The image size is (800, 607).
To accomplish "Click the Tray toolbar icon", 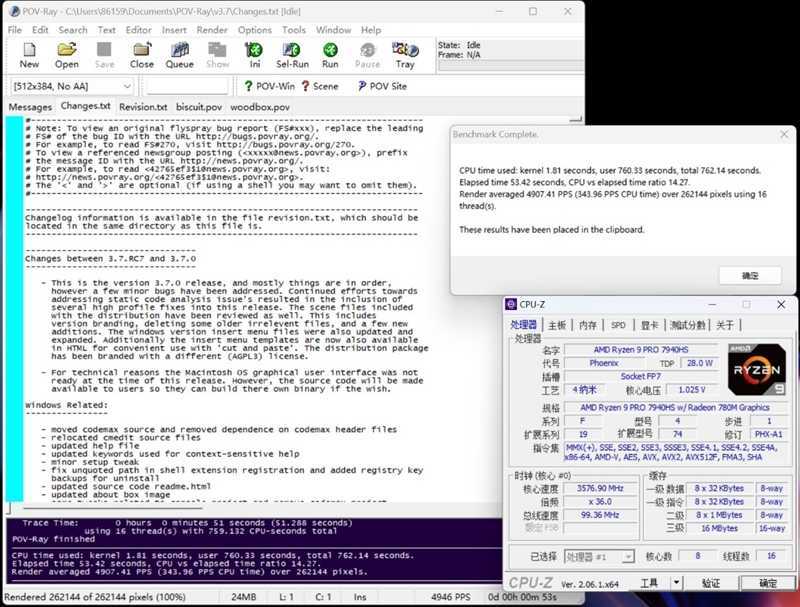I will pyautogui.click(x=405, y=55).
